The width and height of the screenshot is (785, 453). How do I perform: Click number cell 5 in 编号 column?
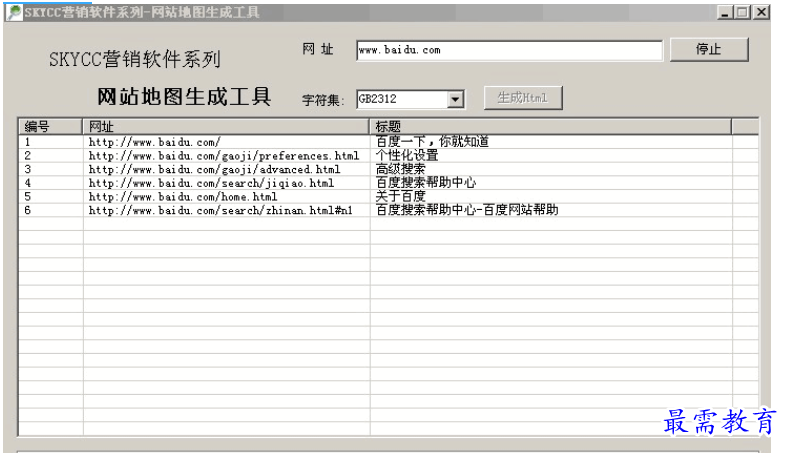[x=28, y=197]
